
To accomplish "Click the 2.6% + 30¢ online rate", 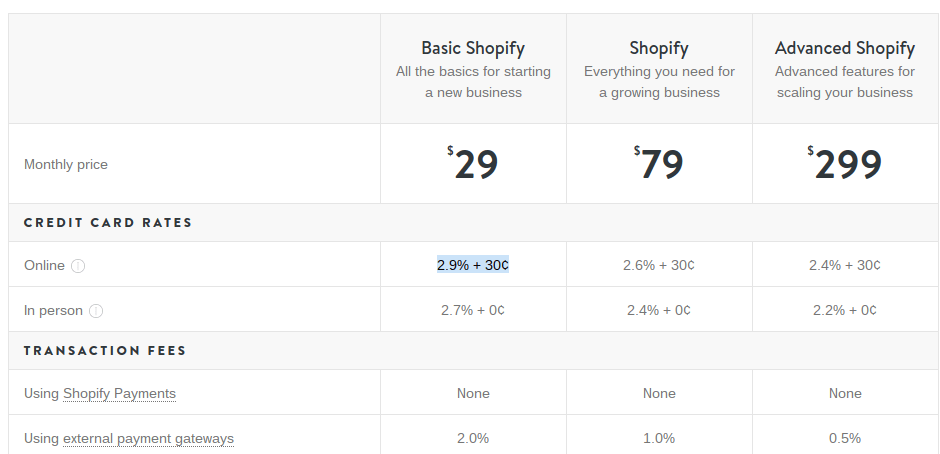I will tap(659, 265).
